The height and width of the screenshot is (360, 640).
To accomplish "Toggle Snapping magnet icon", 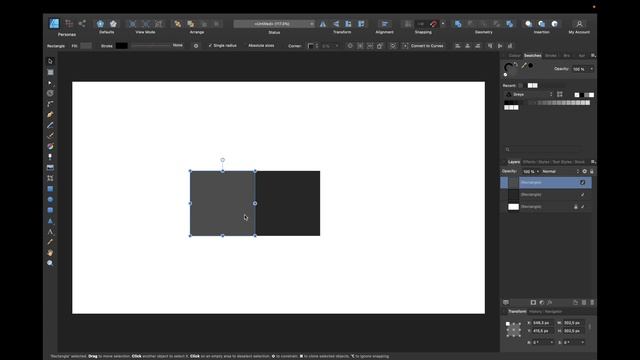I will click(433, 24).
